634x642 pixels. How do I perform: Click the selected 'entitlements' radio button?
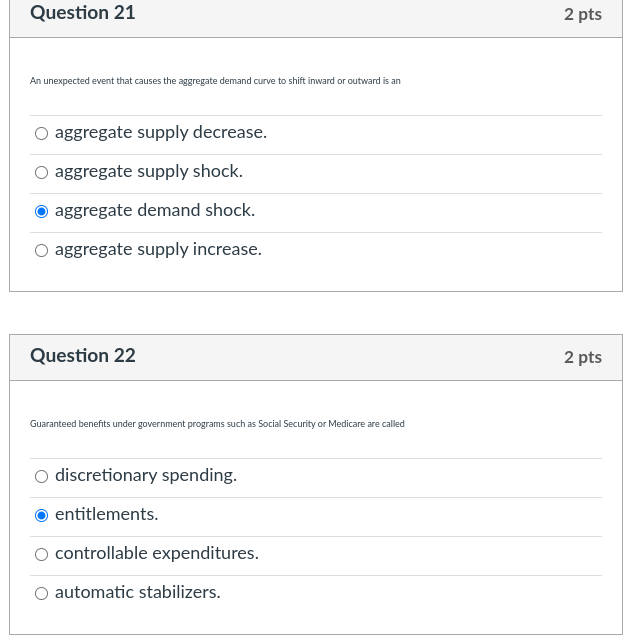tap(41, 516)
